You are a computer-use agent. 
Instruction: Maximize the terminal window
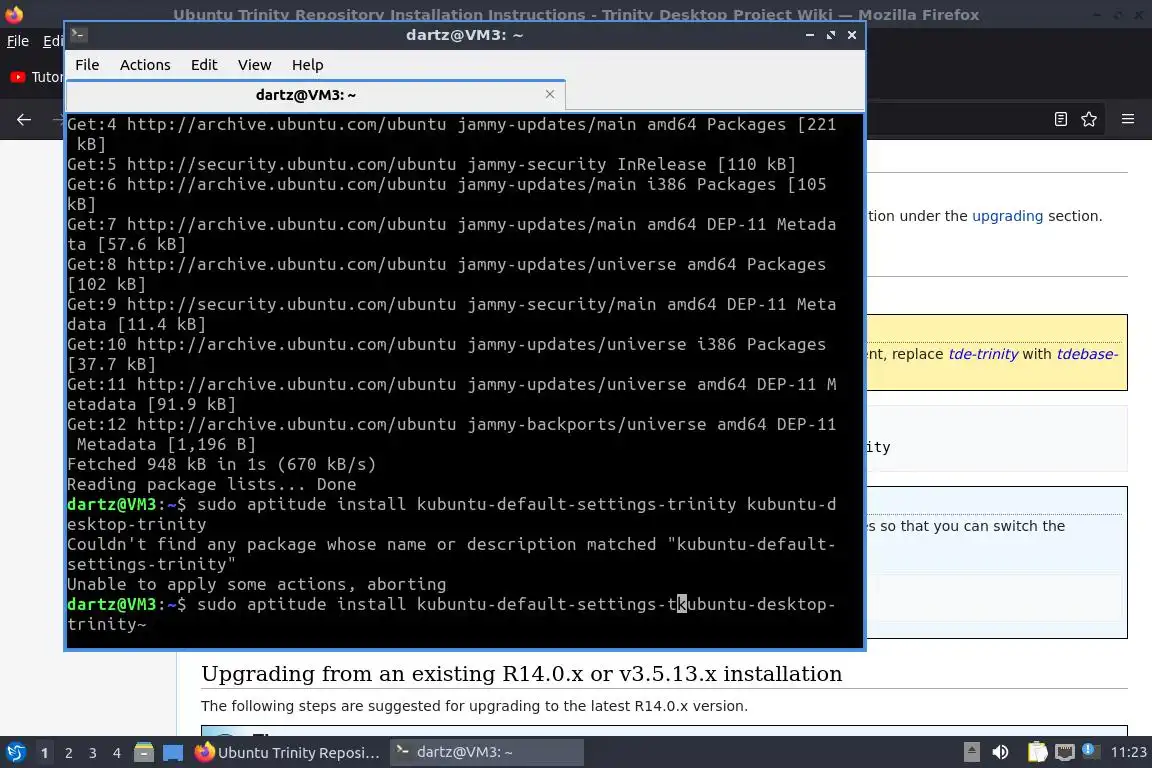[831, 35]
